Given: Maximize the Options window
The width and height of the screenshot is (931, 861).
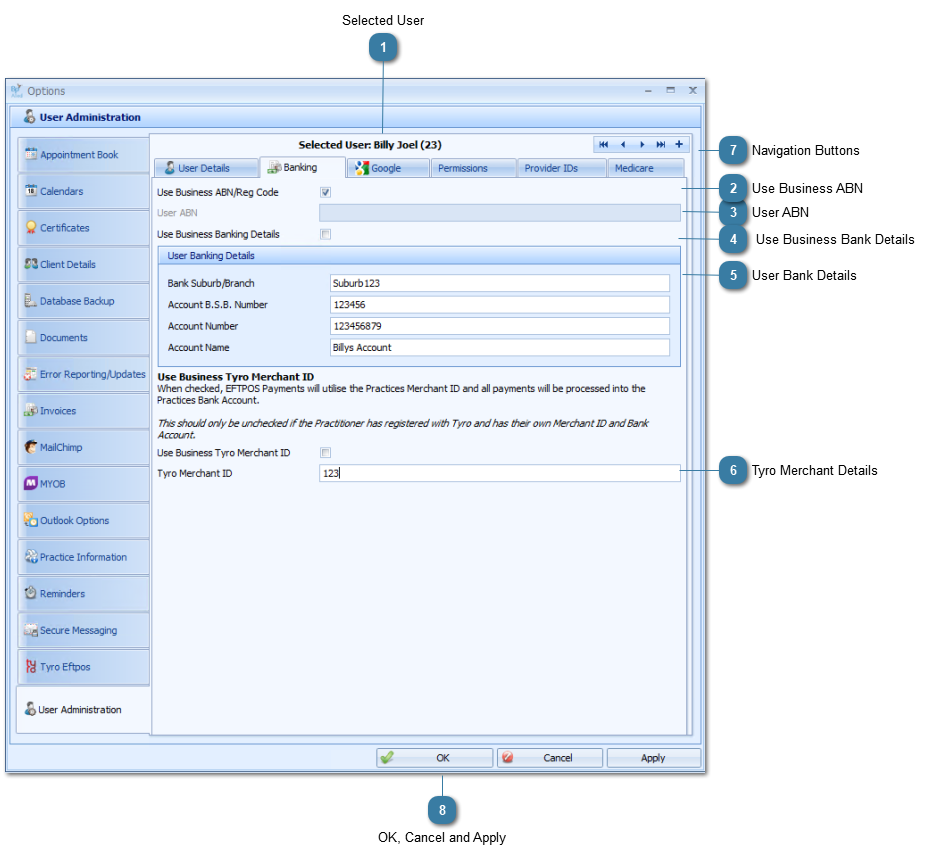Looking at the screenshot, I should [670, 90].
